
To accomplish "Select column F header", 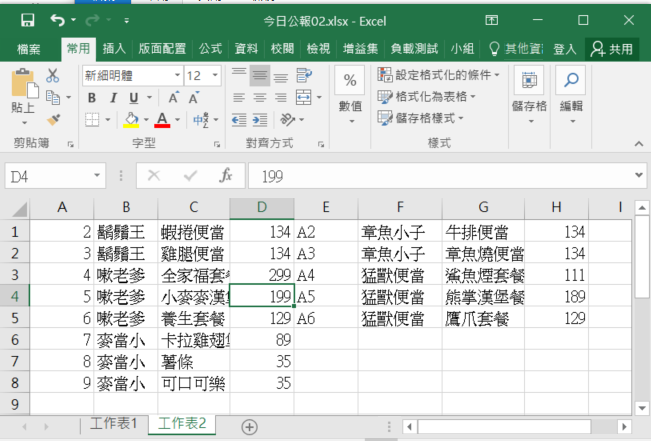I will tap(400, 208).
